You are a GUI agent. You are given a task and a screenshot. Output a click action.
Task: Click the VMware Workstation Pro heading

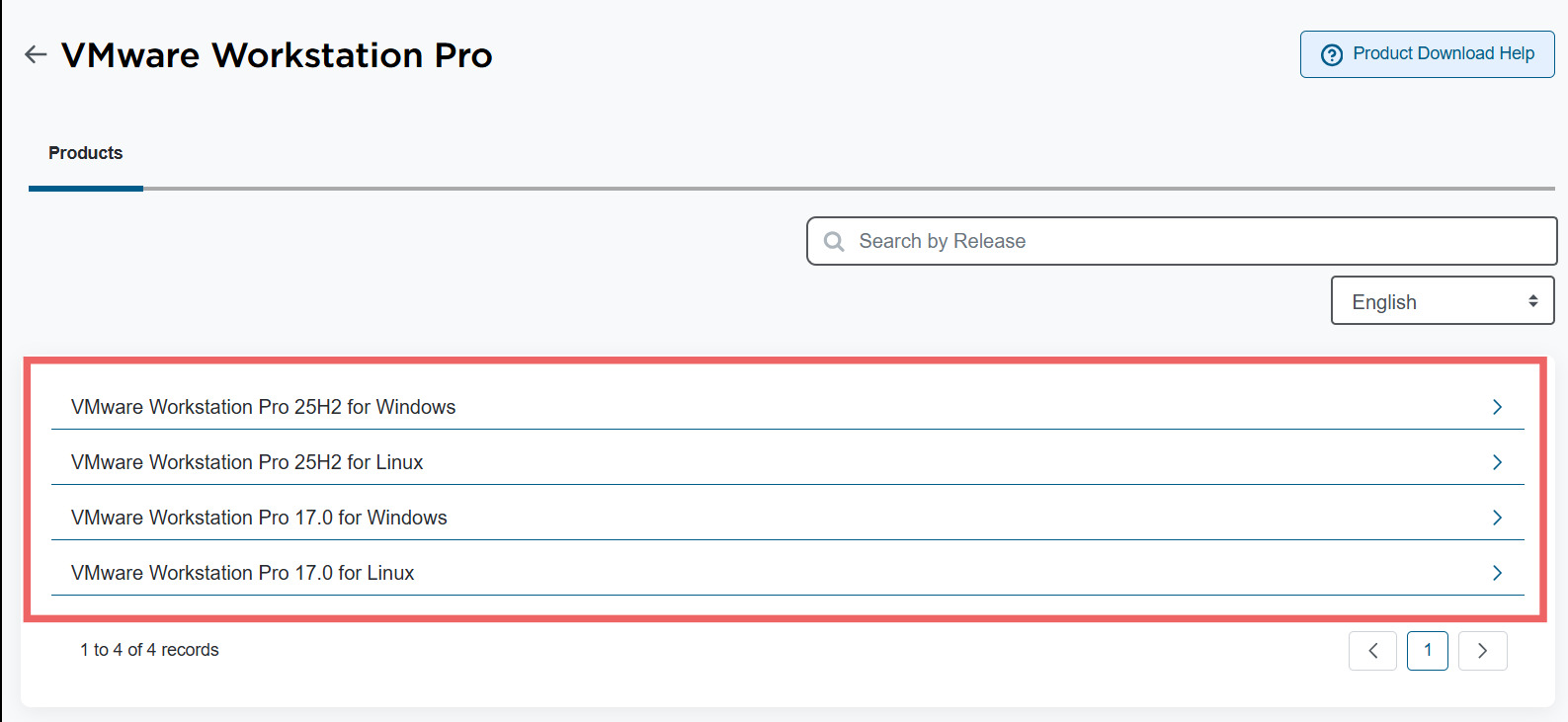[277, 55]
